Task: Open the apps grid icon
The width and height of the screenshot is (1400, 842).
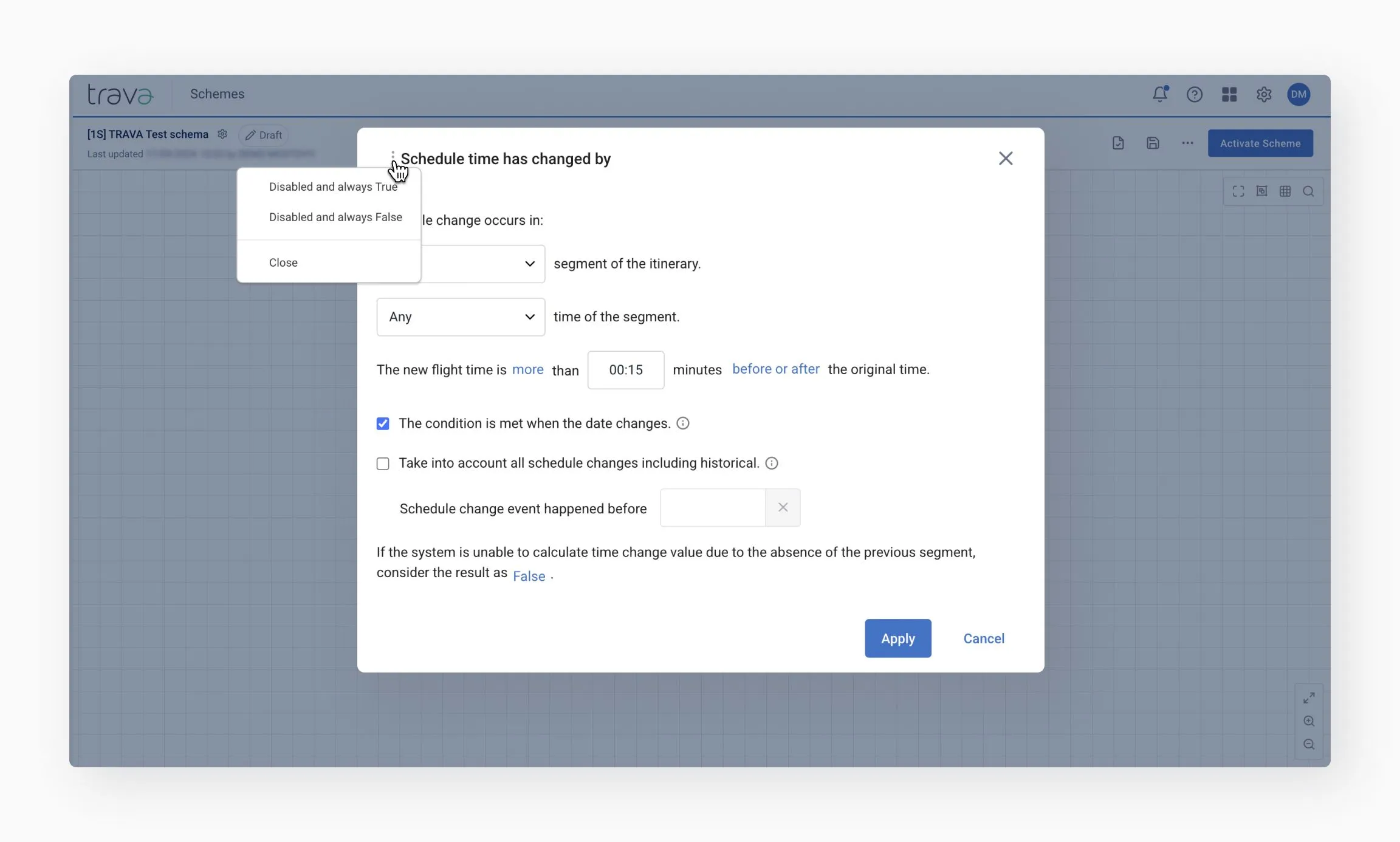Action: [x=1229, y=94]
